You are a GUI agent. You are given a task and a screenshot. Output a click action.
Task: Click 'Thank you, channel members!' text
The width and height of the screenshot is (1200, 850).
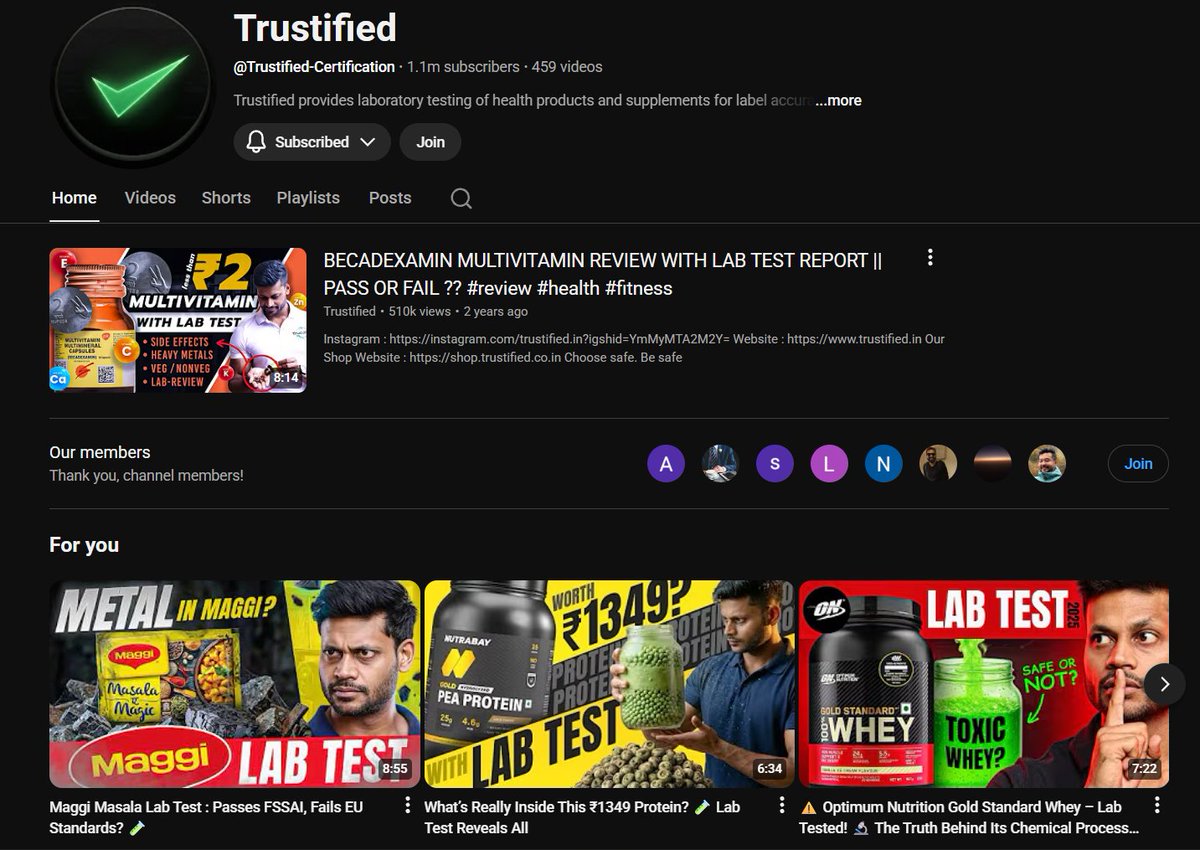pyautogui.click(x=146, y=475)
